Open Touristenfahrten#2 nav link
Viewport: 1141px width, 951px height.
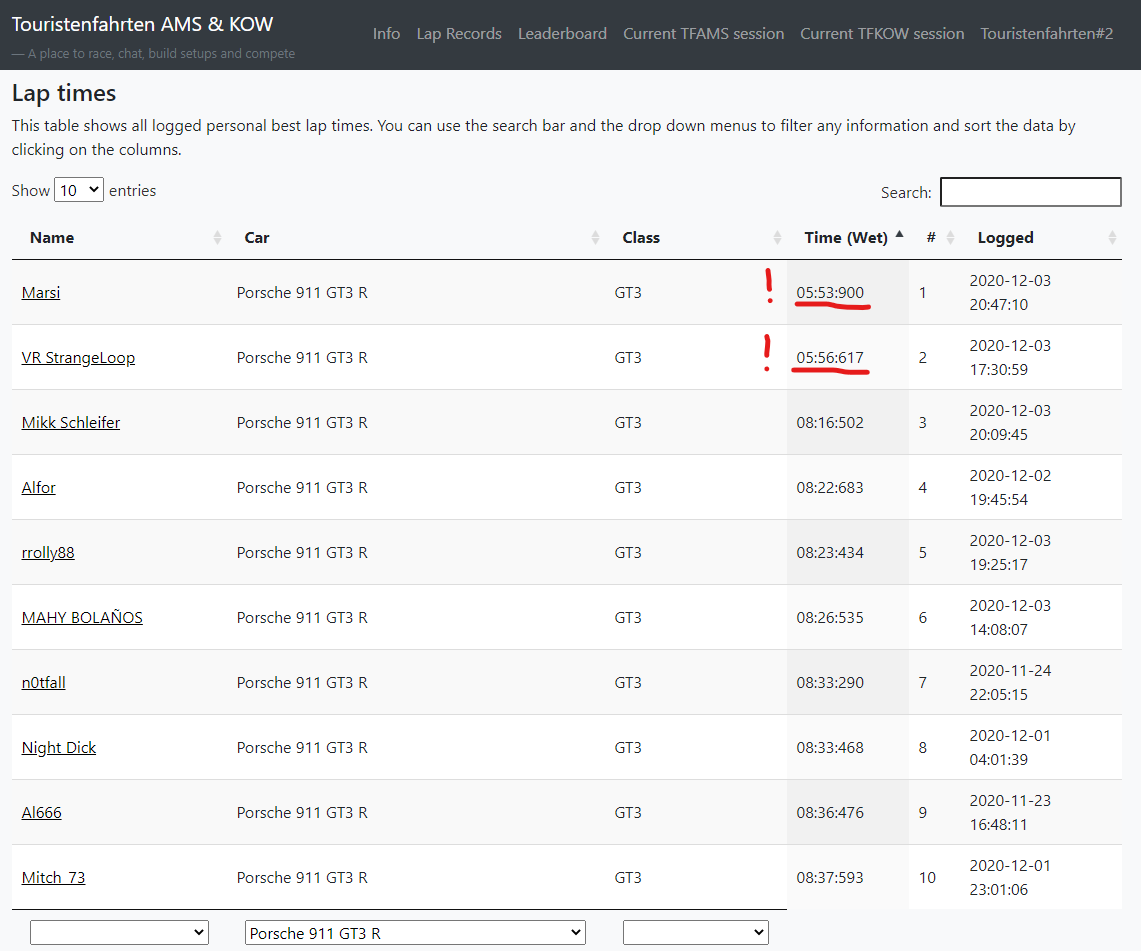(1046, 34)
